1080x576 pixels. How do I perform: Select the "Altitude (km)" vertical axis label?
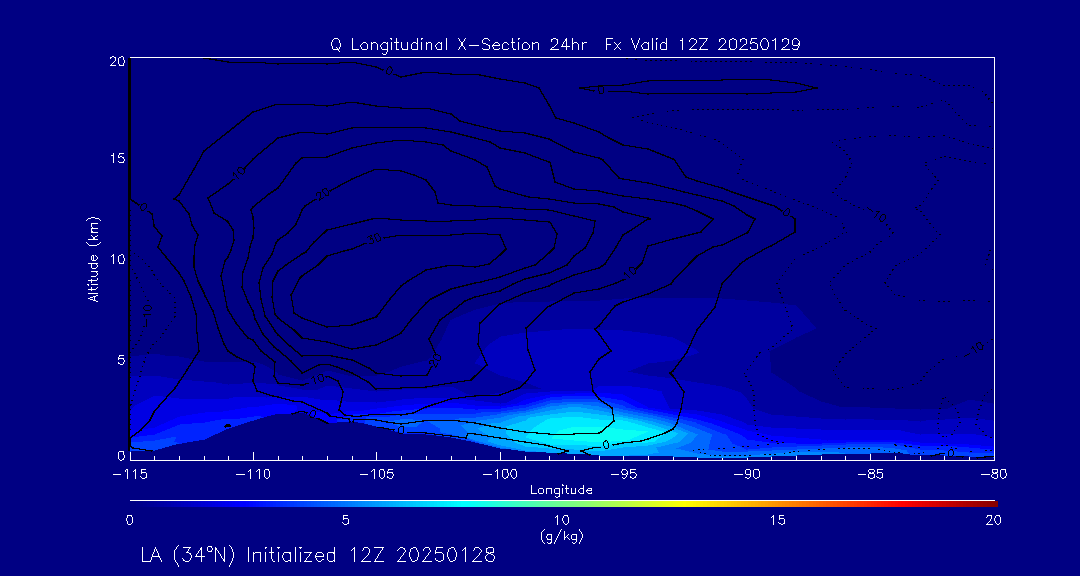(x=94, y=258)
